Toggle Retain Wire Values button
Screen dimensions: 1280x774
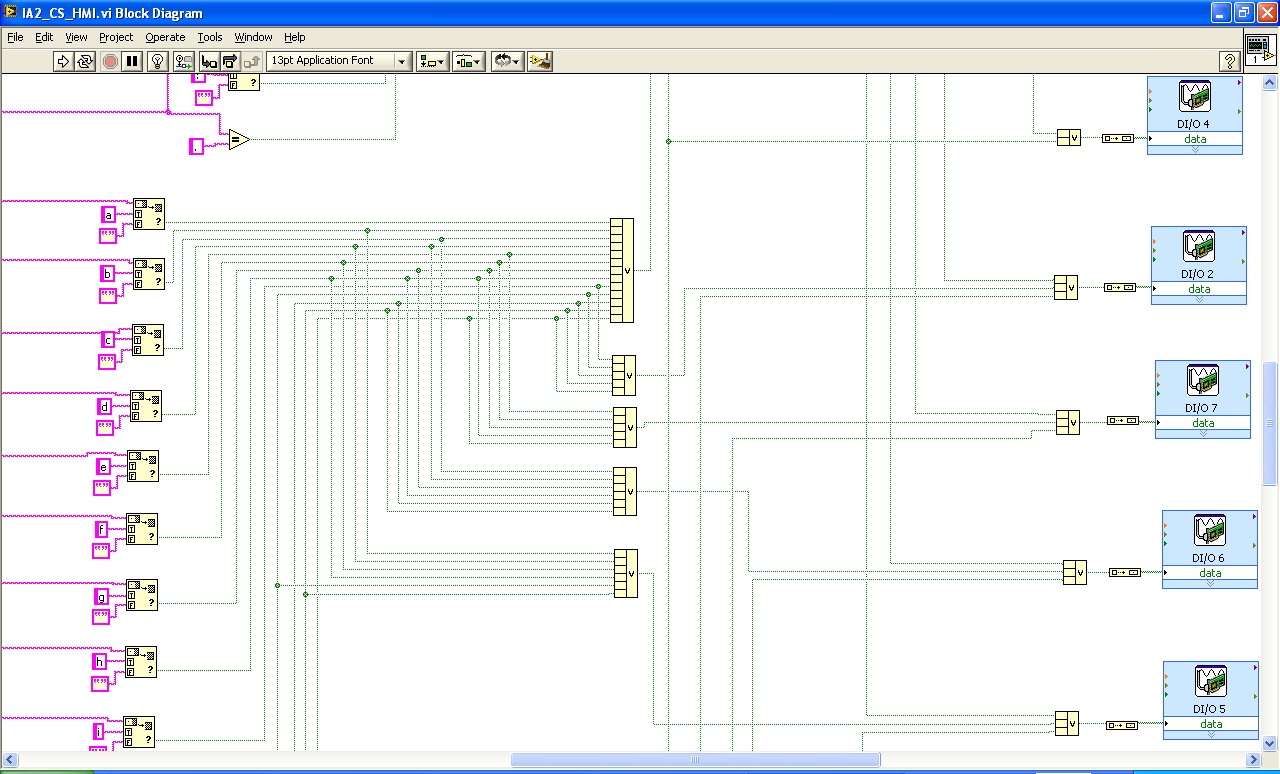(184, 61)
